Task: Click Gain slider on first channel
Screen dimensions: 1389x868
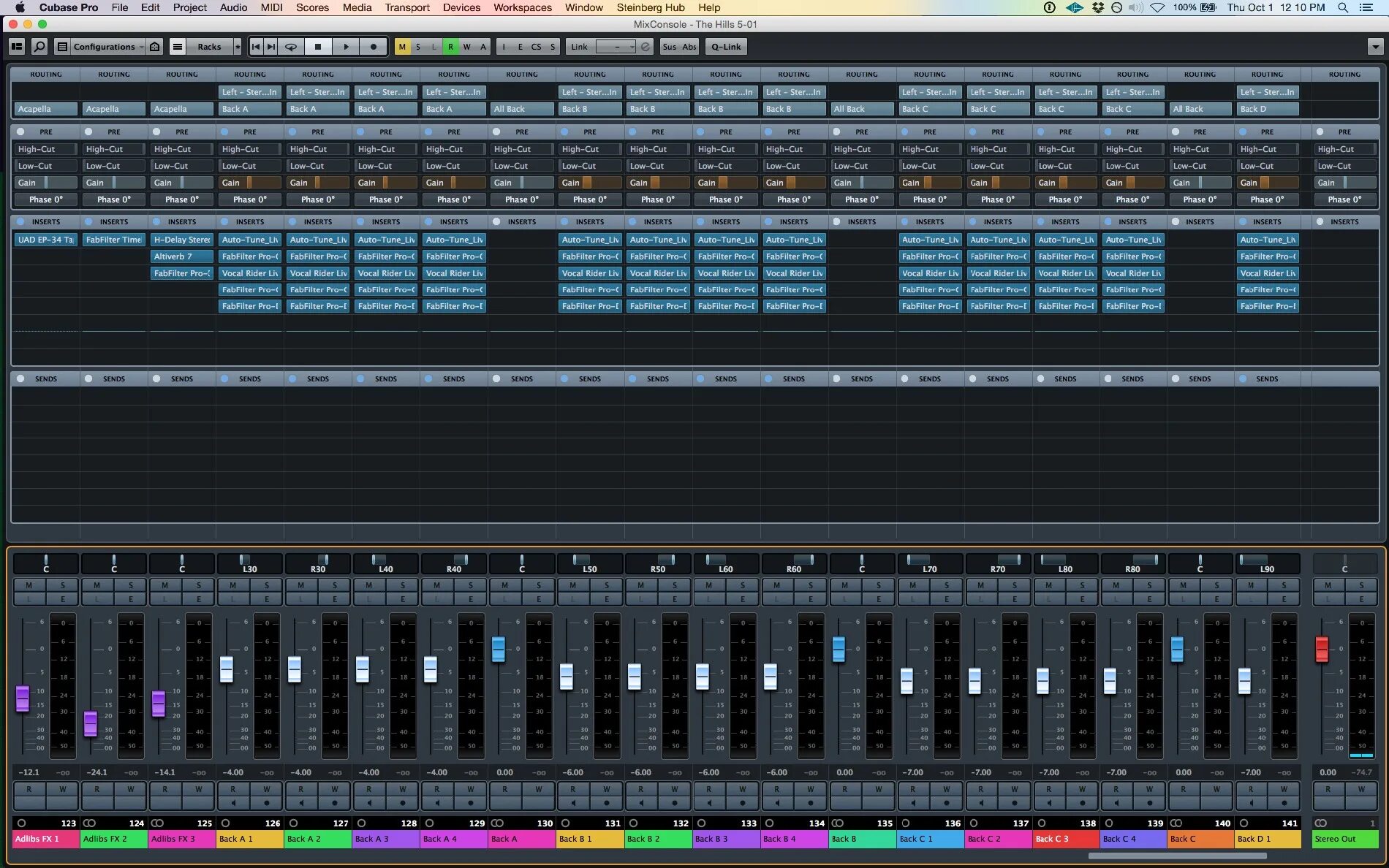Action: (x=45, y=183)
